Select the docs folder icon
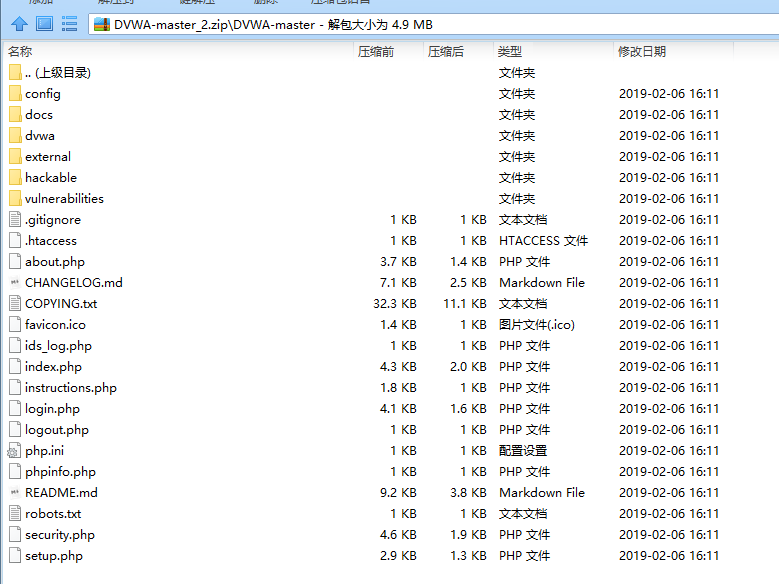 coord(15,114)
